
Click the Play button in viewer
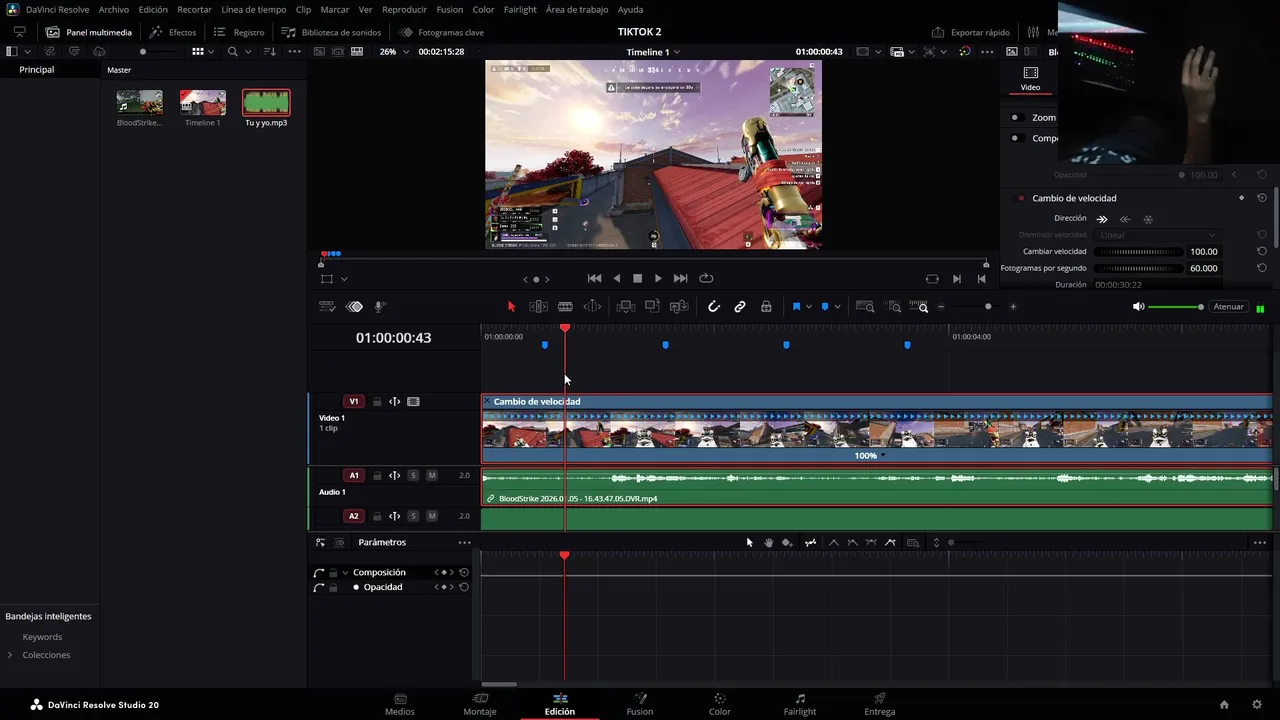[x=658, y=279]
